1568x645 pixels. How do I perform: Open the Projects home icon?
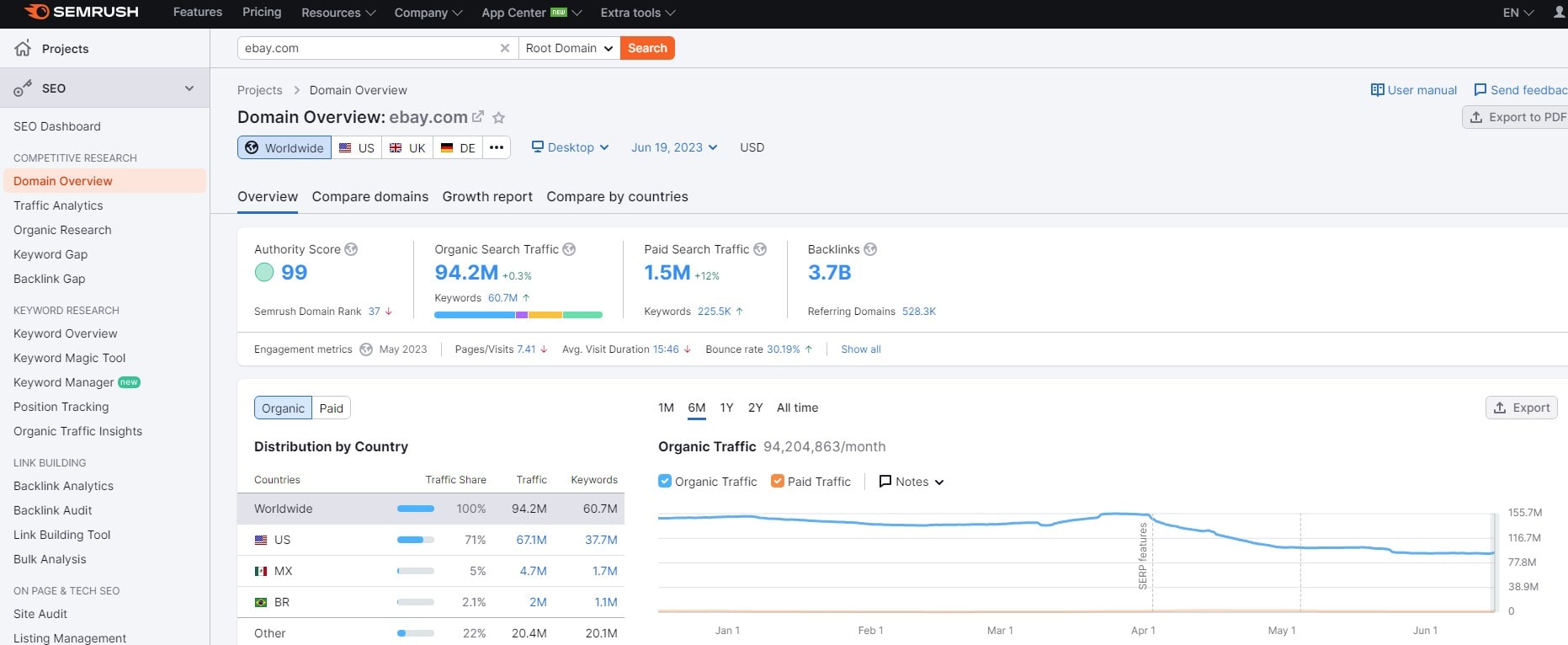23,48
